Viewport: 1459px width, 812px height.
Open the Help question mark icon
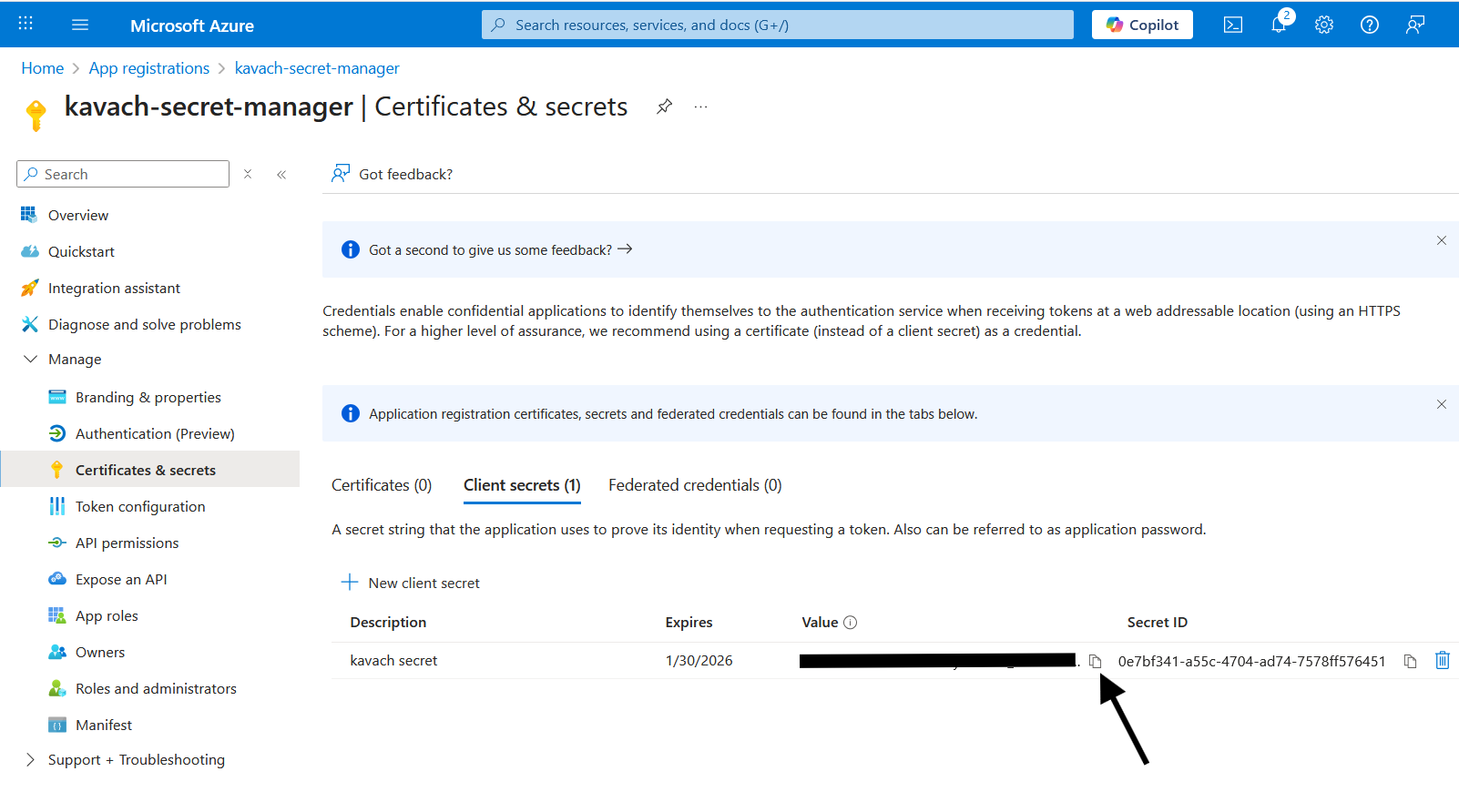click(1370, 25)
